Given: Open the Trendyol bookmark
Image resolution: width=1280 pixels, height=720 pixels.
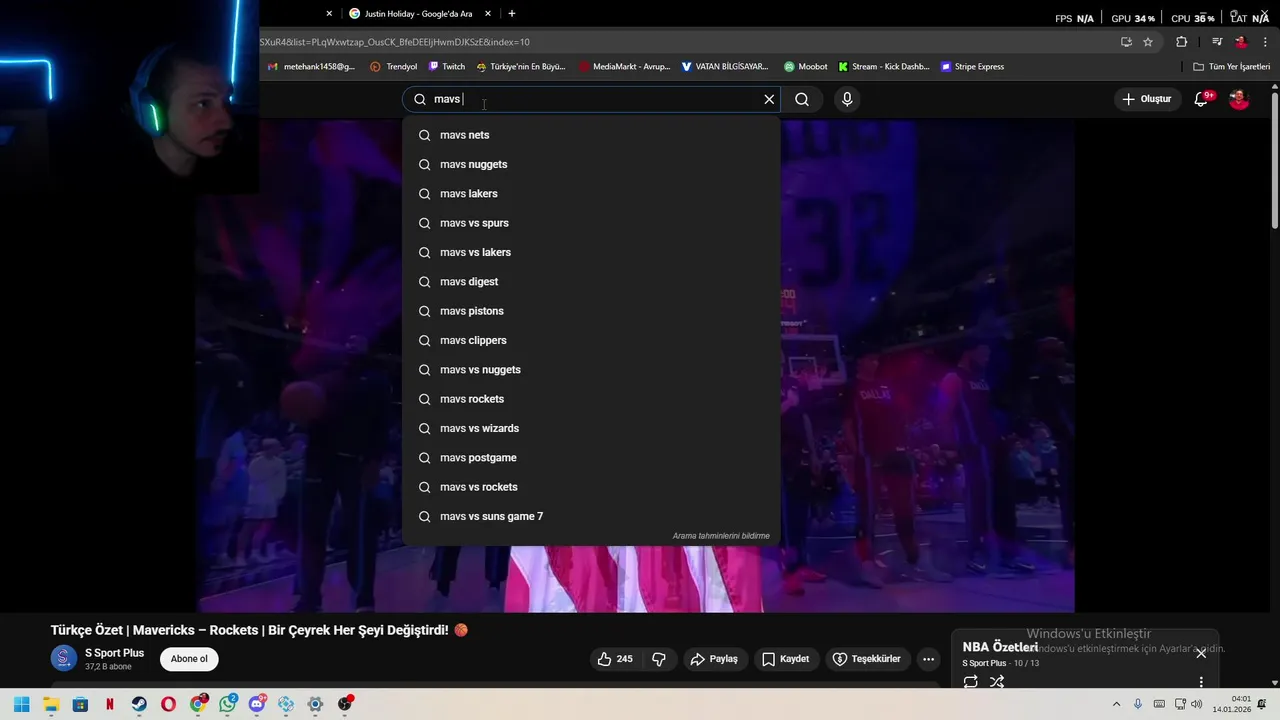Looking at the screenshot, I should pos(394,67).
